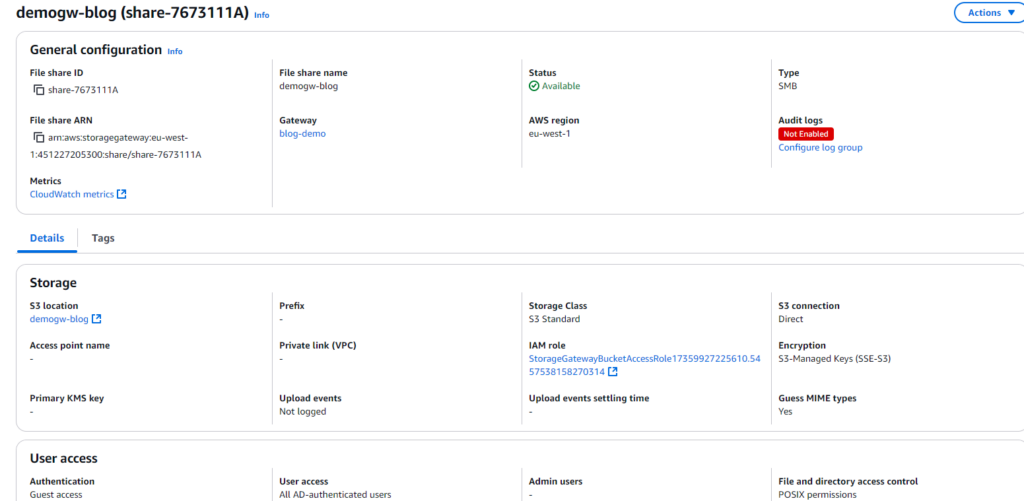Click Configure log group link

(x=820, y=148)
